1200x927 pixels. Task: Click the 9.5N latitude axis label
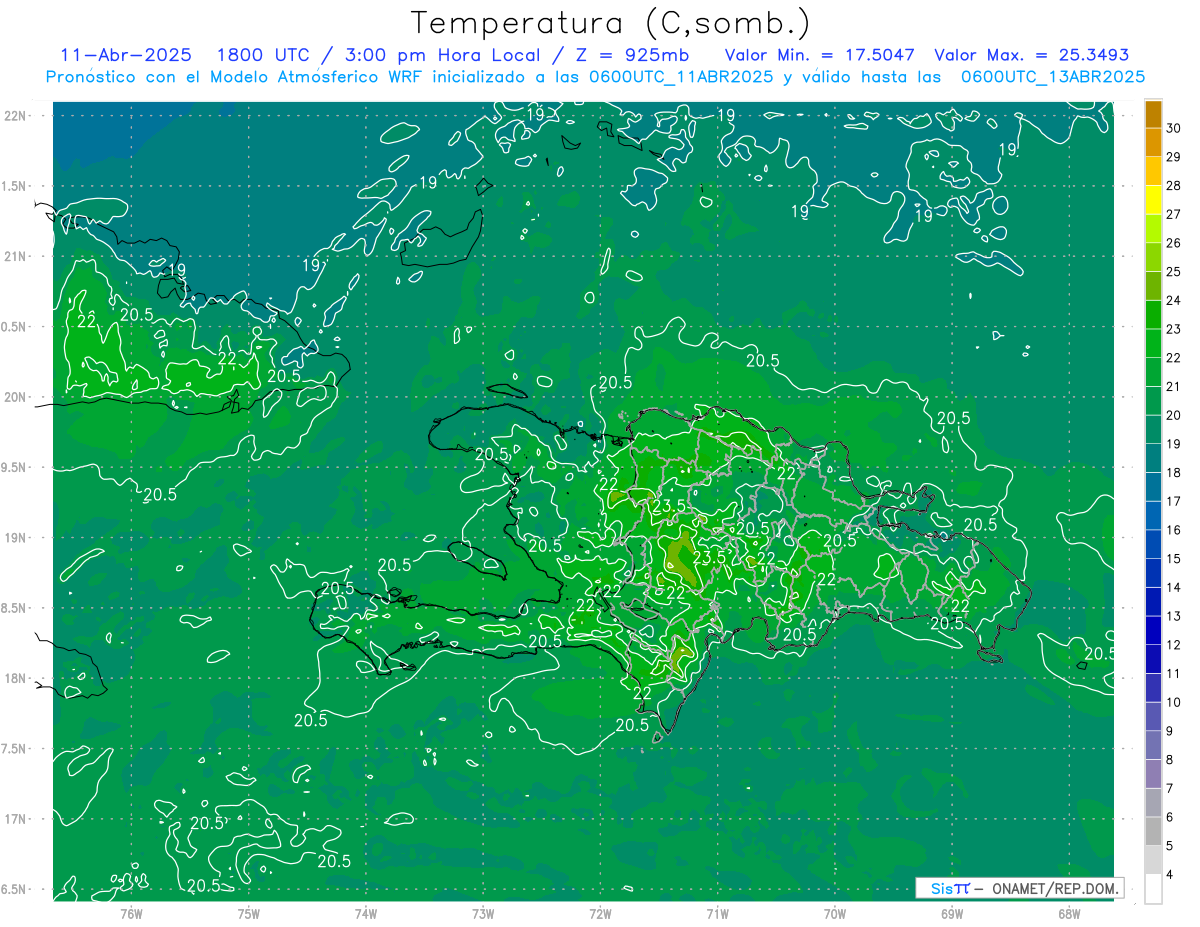tap(15, 467)
